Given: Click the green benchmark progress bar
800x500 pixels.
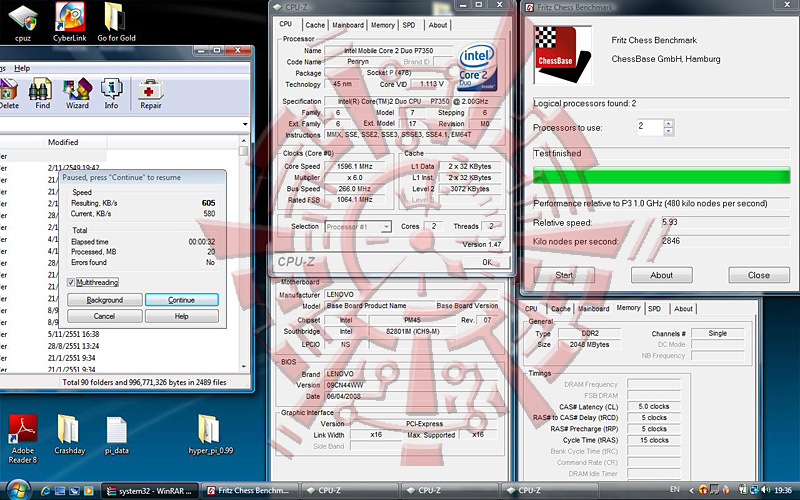Looking at the screenshot, I should (x=661, y=176).
